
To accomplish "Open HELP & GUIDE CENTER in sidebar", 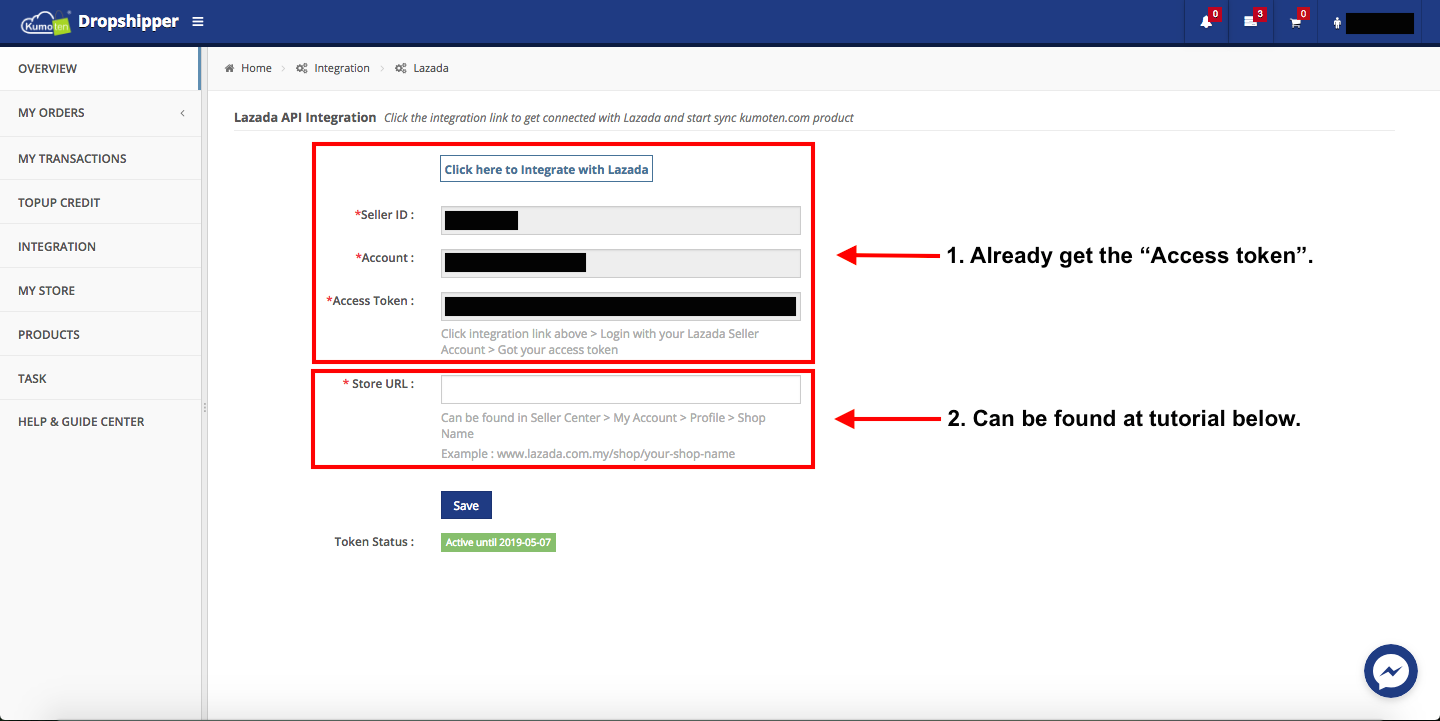I will pos(100,421).
